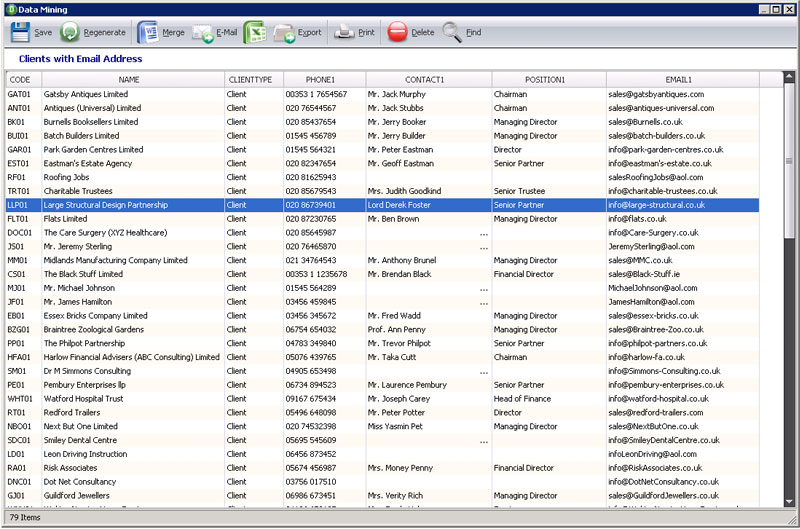Click phone 01545 564321

coord(311,149)
